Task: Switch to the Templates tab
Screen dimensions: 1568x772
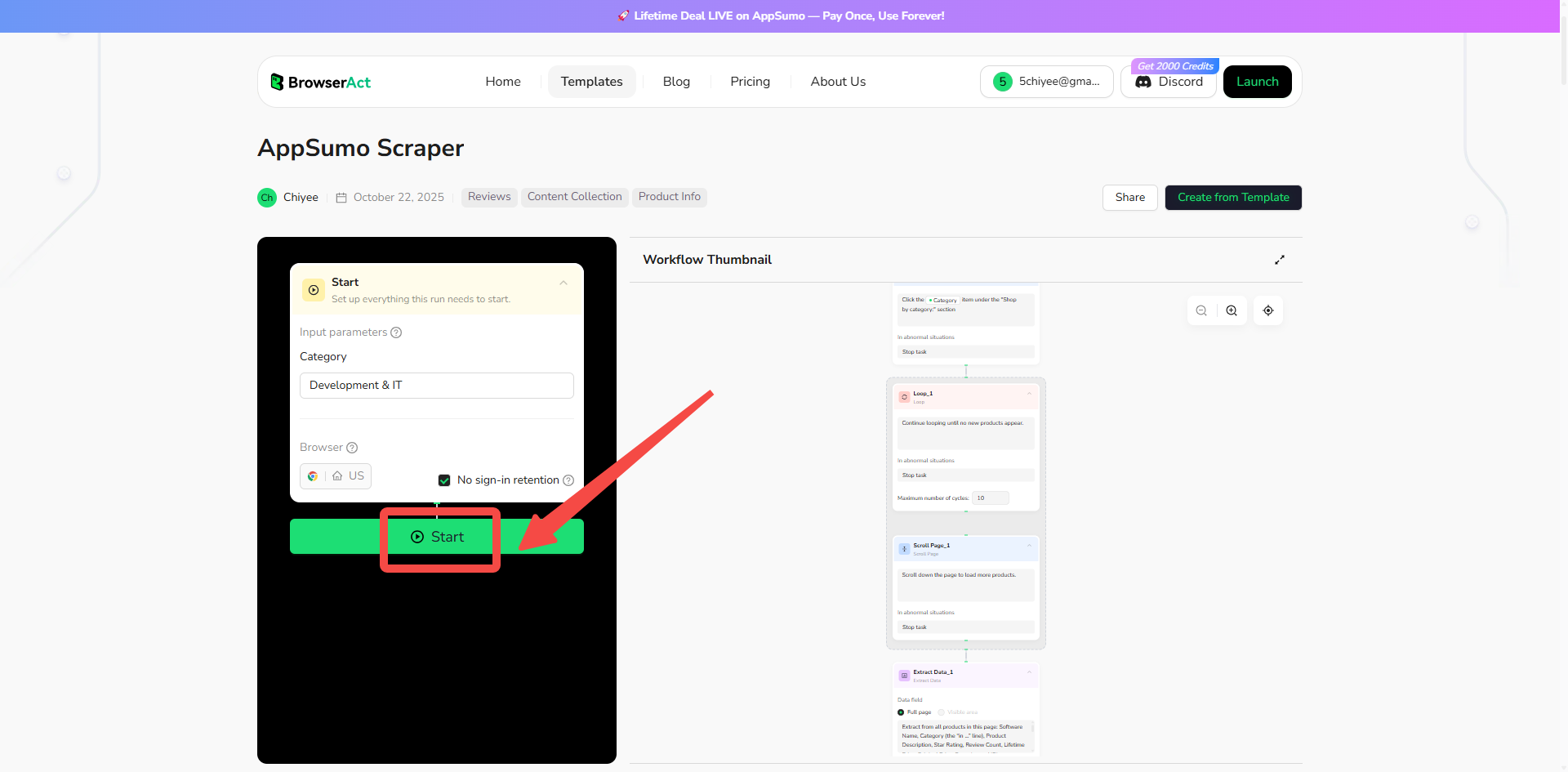Action: pos(591,81)
